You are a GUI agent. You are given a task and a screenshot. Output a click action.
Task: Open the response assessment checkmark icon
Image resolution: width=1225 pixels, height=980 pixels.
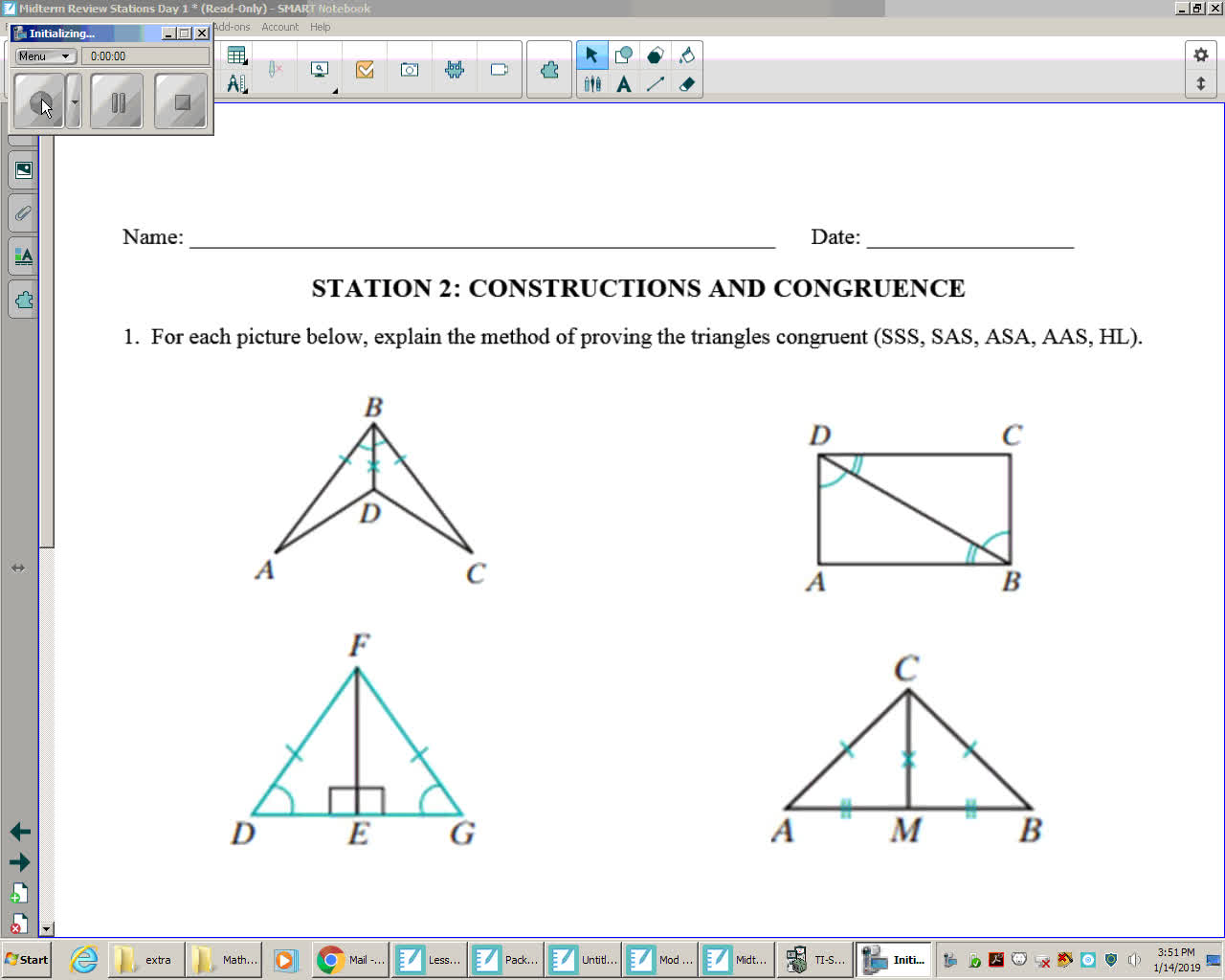coord(365,69)
